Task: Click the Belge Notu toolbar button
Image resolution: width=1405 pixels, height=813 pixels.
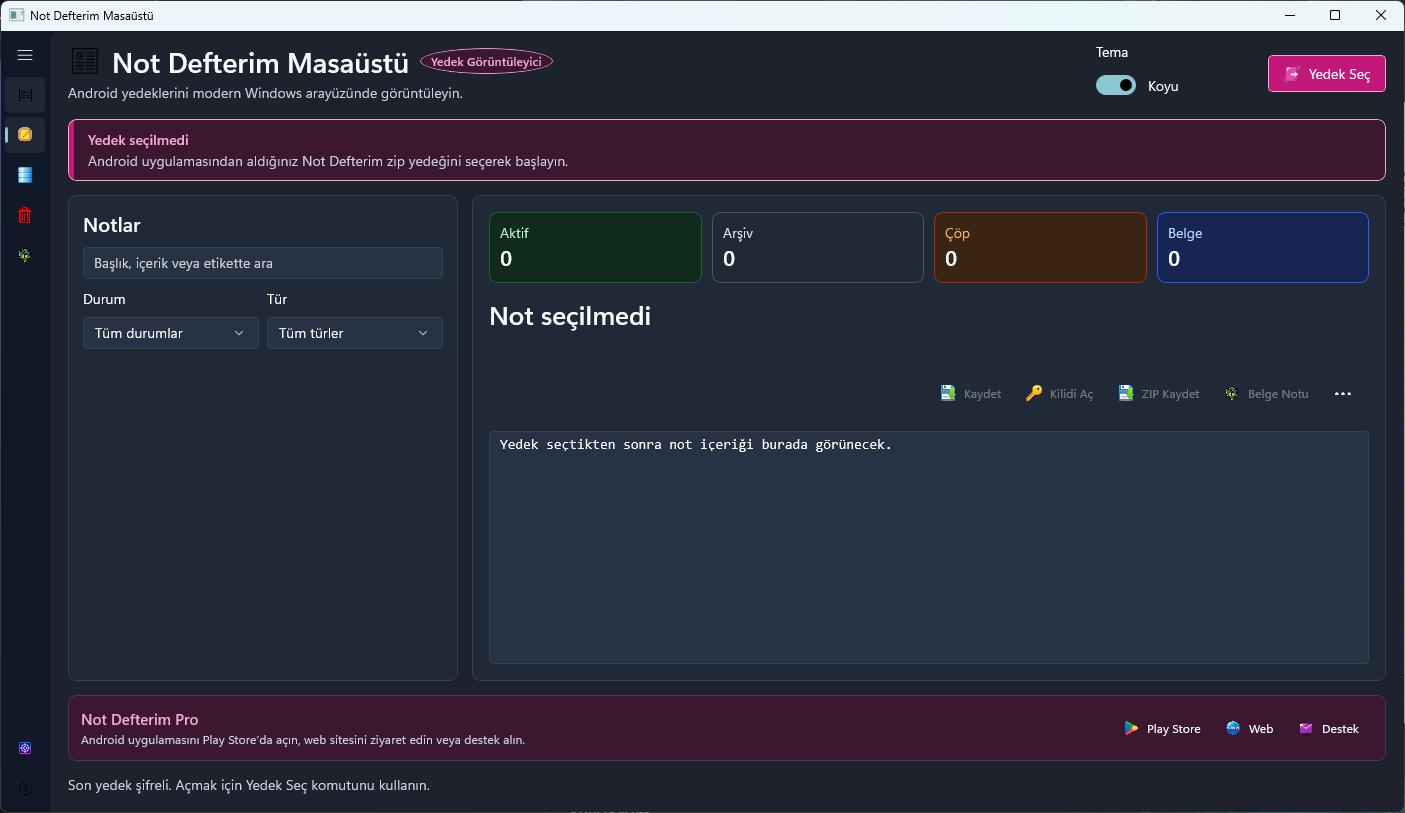Action: point(1266,394)
